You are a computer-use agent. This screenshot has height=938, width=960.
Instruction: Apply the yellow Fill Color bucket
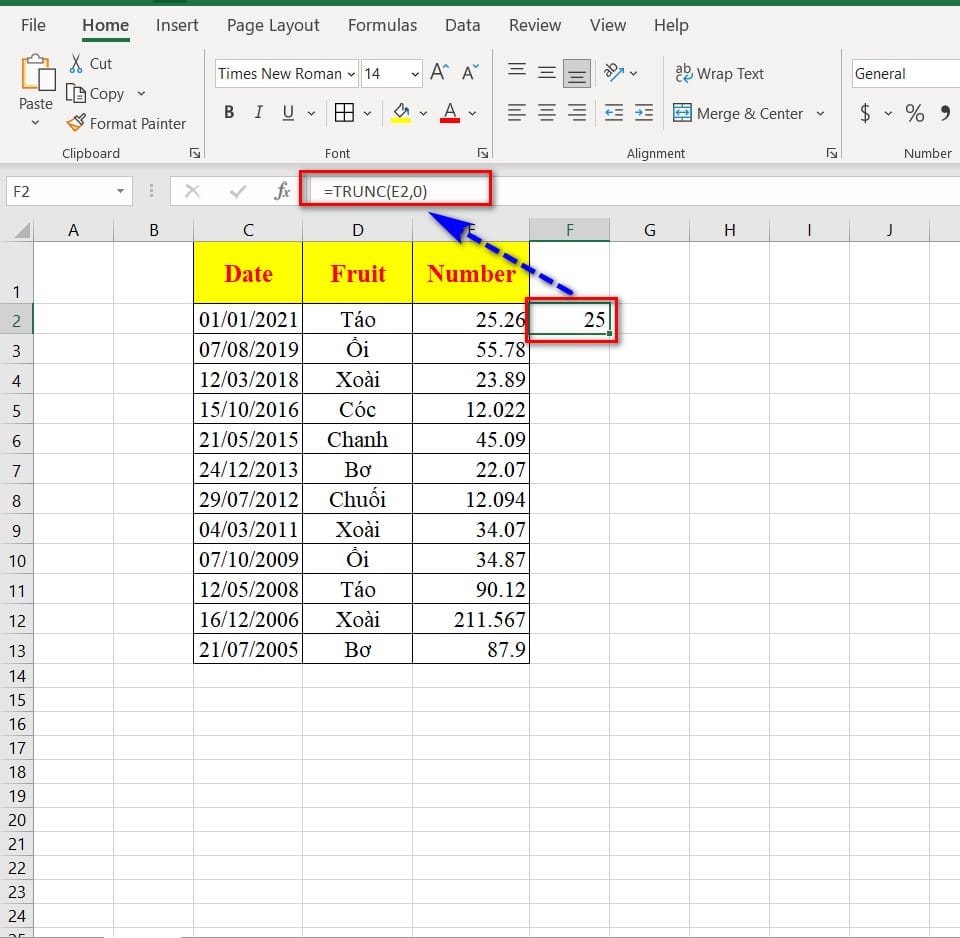pyautogui.click(x=402, y=113)
